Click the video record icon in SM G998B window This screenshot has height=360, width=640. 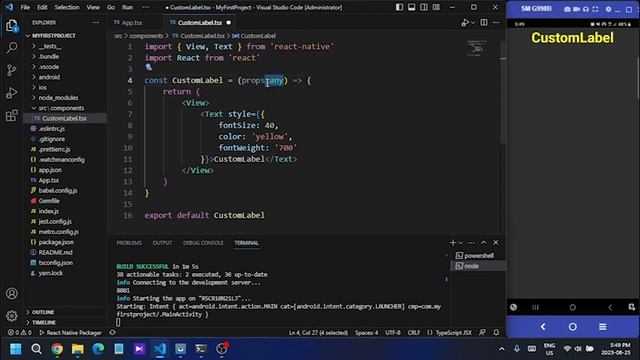pyautogui.click(x=576, y=9)
